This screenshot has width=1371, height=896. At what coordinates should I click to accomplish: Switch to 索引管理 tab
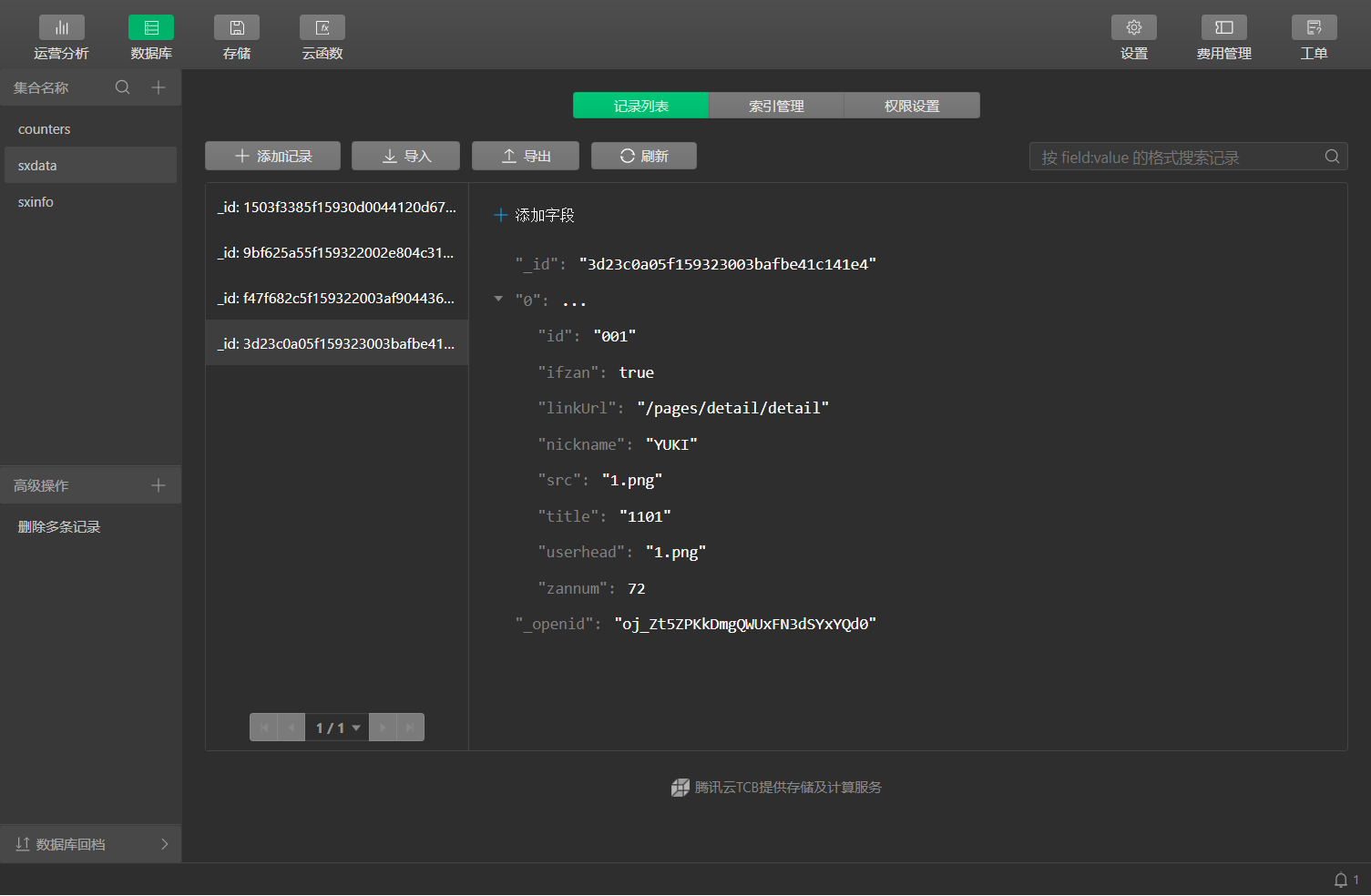pos(776,106)
